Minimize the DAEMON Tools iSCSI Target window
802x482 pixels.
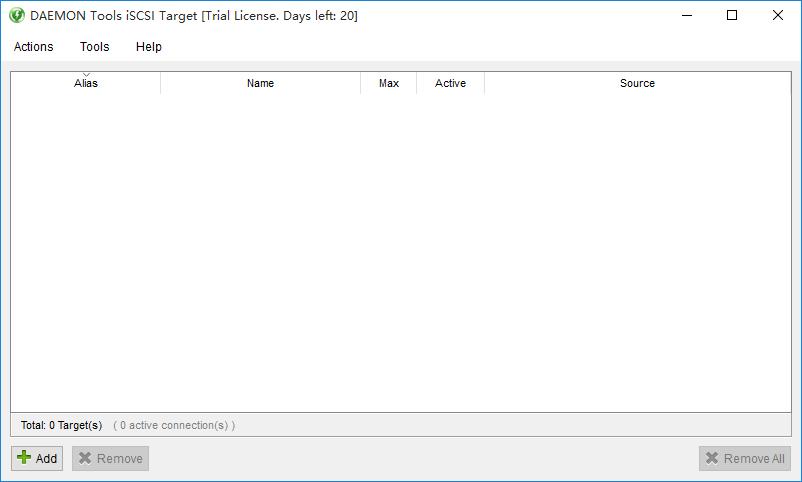click(x=687, y=15)
